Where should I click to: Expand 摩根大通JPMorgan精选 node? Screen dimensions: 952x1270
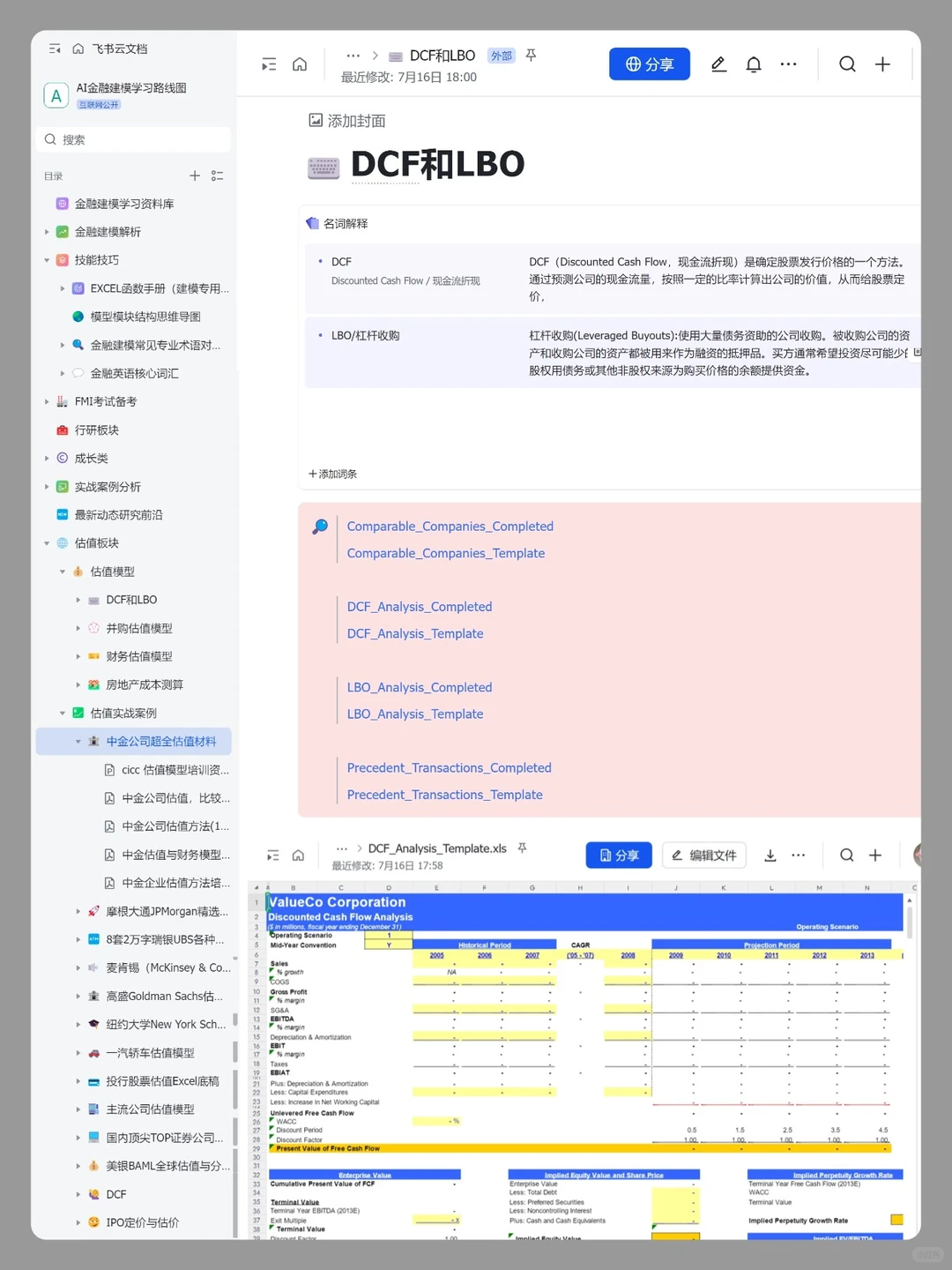click(x=78, y=911)
